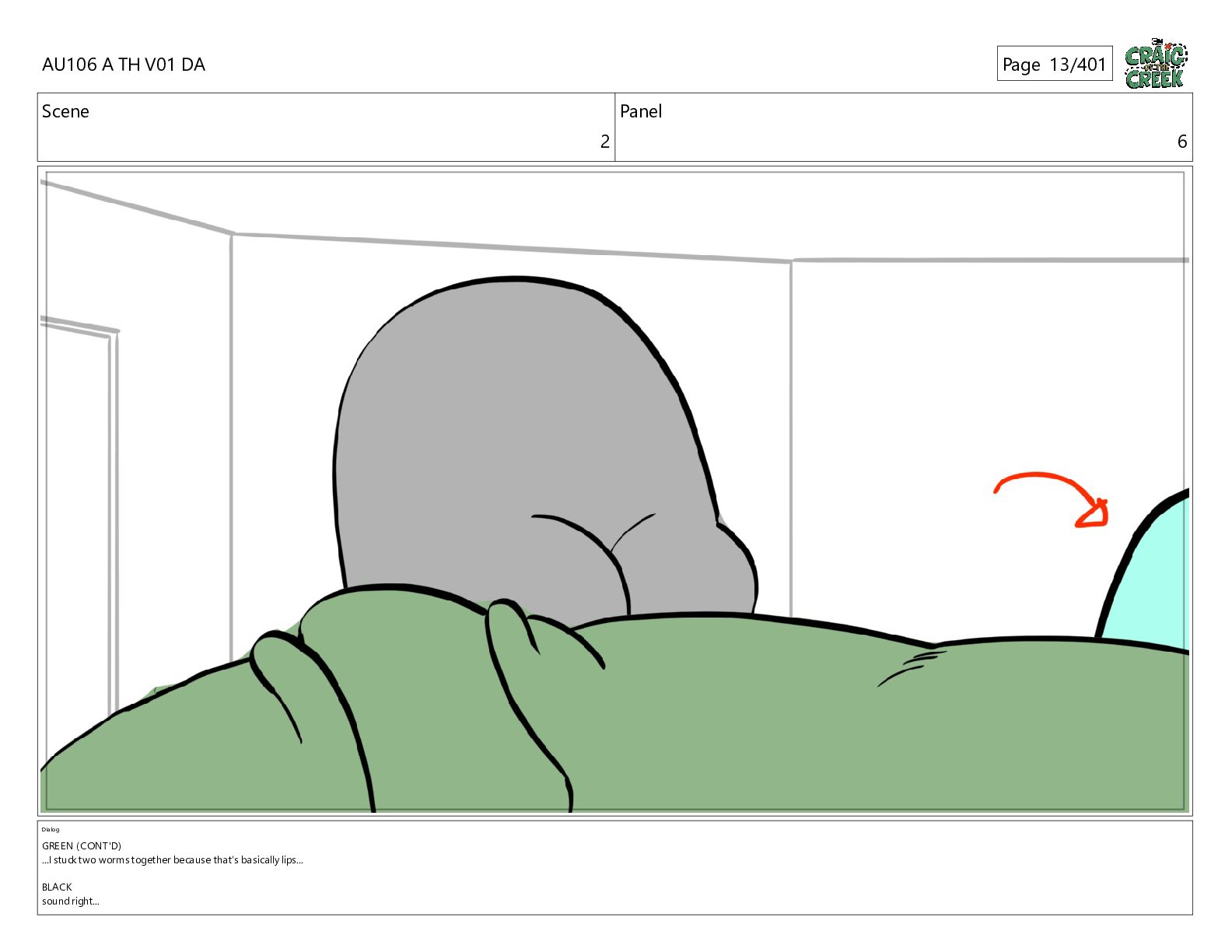Click the 'Panel' label
Viewport: 1232px width, 952px height.
pos(641,111)
